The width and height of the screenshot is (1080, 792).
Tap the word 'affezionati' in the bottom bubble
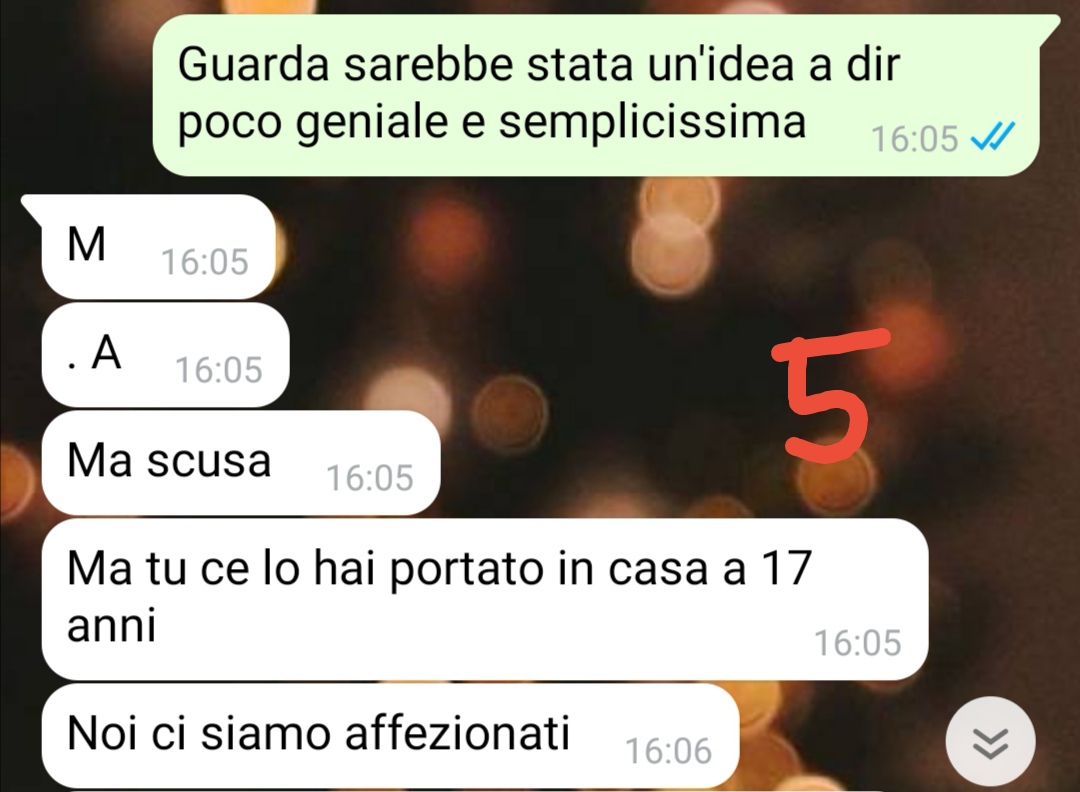[x=457, y=732]
